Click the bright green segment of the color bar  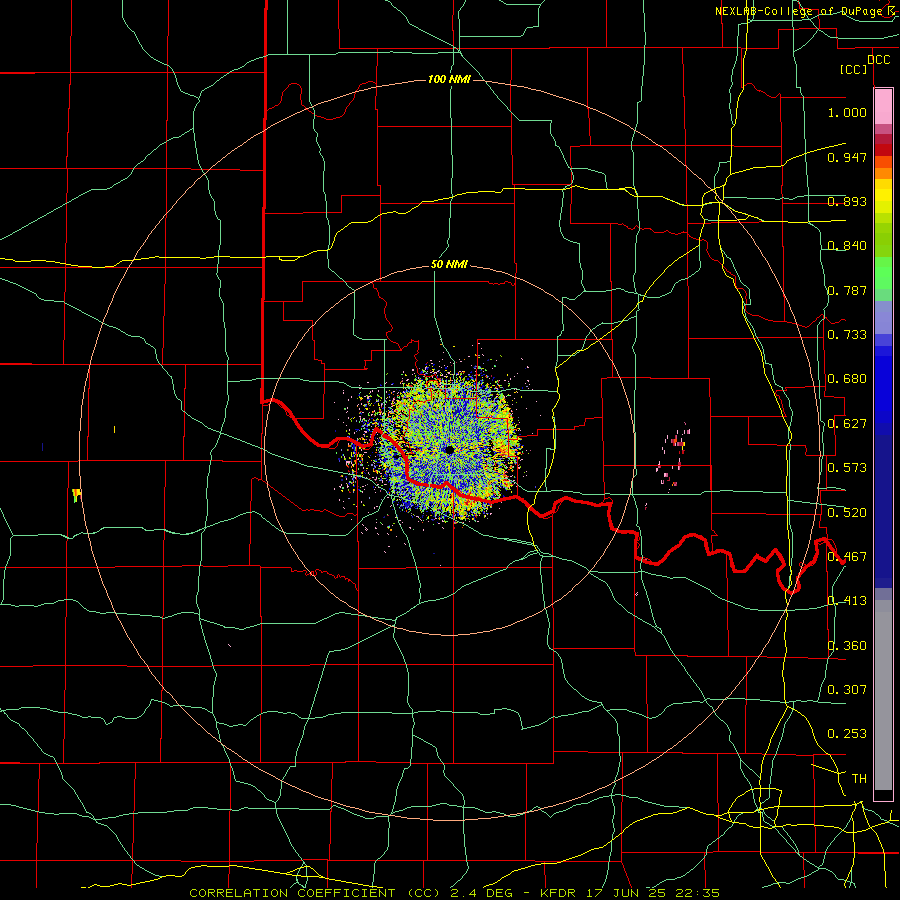pyautogui.click(x=883, y=273)
